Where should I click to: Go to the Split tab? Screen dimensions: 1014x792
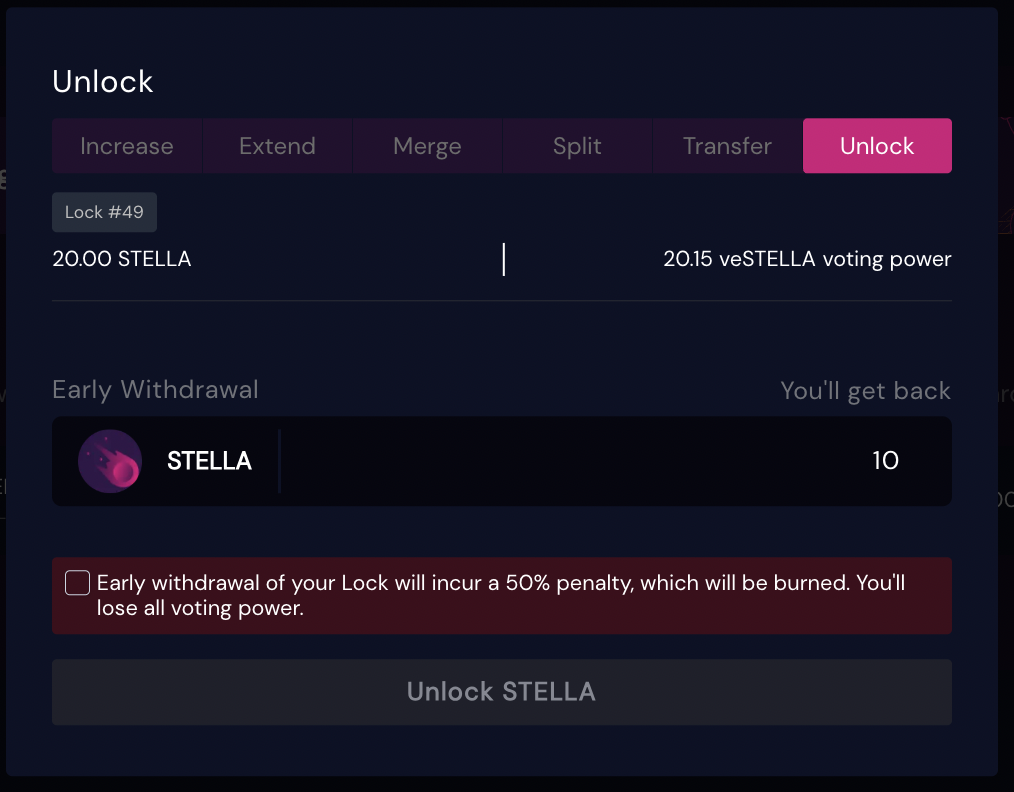click(577, 146)
